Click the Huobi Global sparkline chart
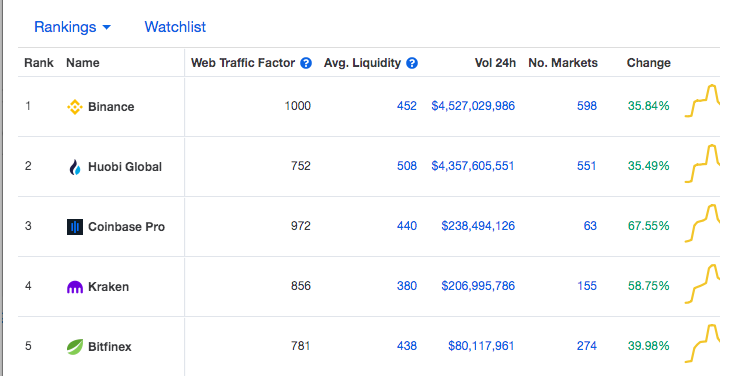735x376 pixels. (x=702, y=163)
